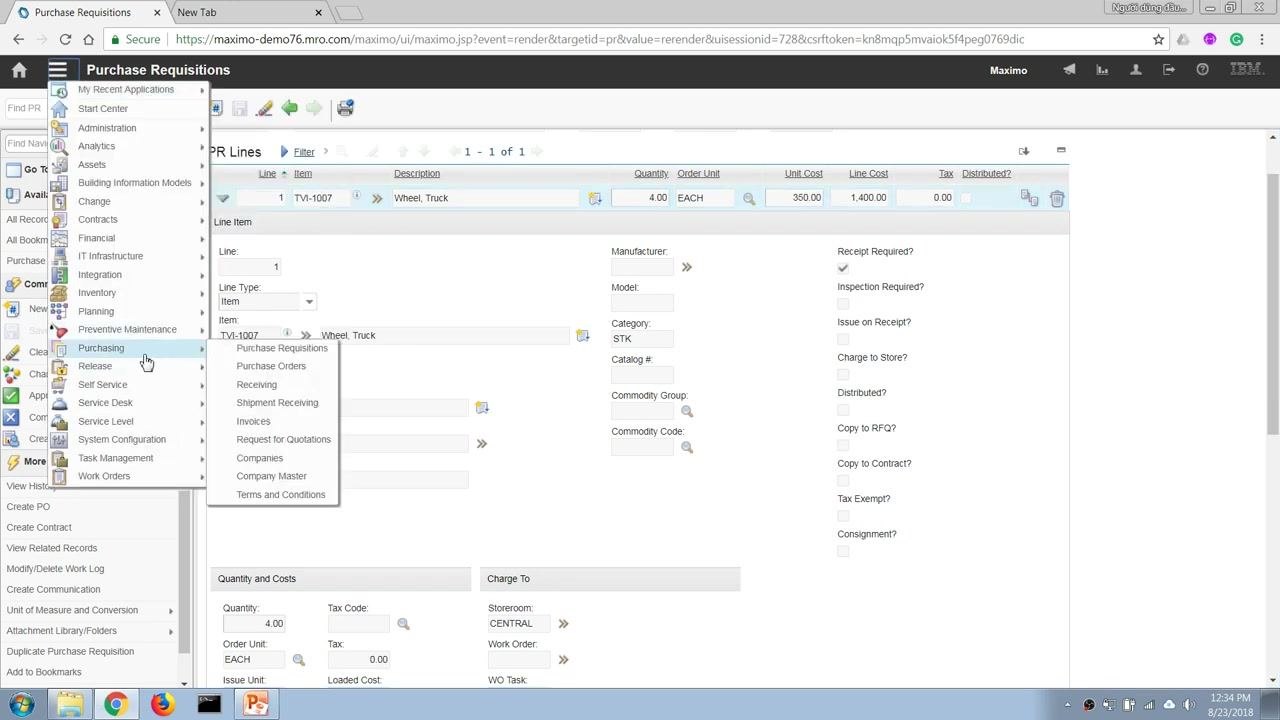1280x720 pixels.
Task: Click the sign out icon
Action: (1169, 70)
